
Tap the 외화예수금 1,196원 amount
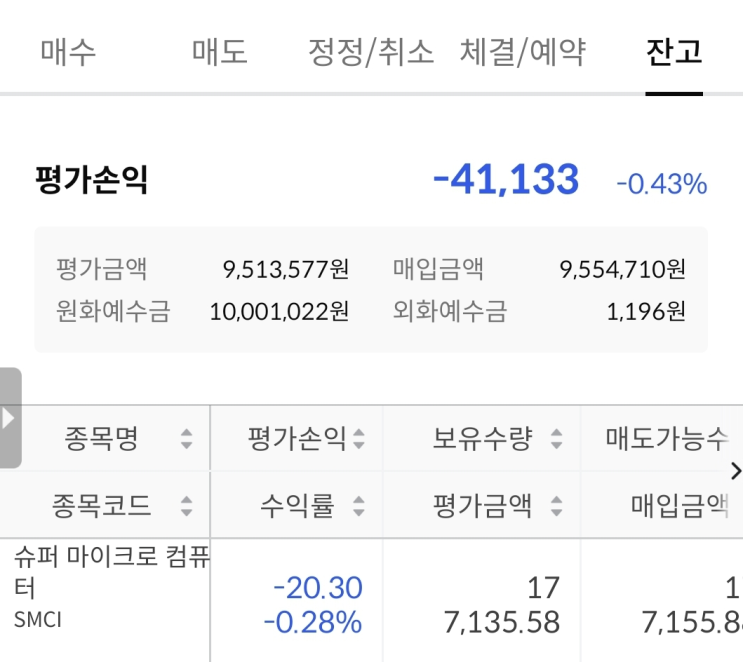[646, 311]
